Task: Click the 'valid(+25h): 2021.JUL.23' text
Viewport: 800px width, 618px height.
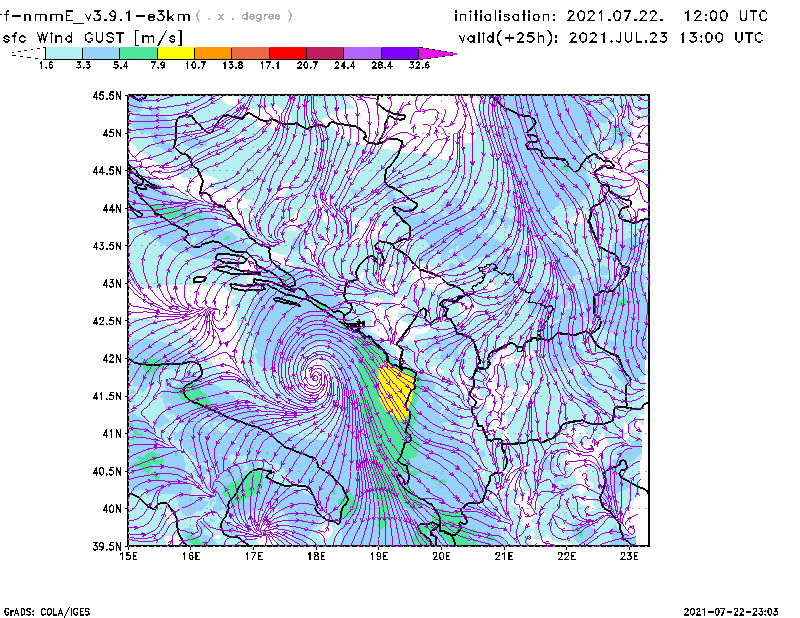Action: coord(563,38)
